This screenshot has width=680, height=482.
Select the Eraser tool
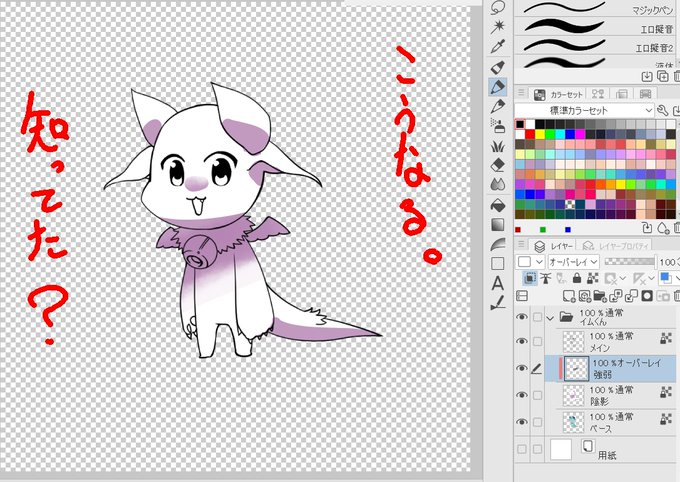pos(498,165)
